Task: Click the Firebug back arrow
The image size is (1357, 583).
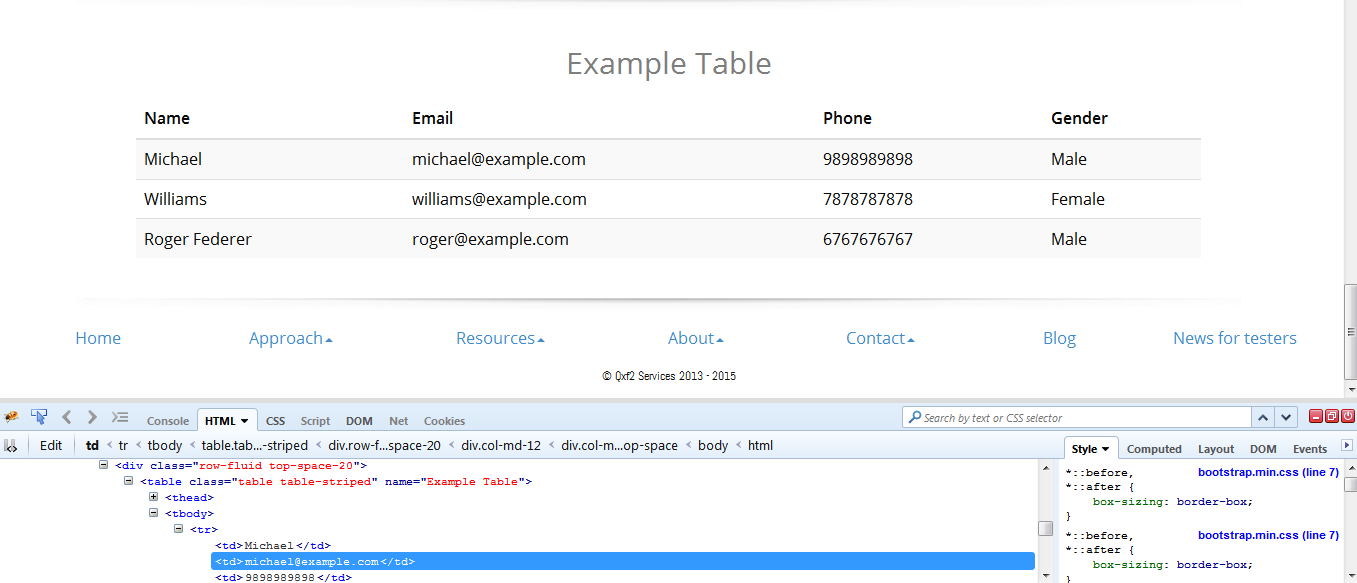Action: [67, 417]
